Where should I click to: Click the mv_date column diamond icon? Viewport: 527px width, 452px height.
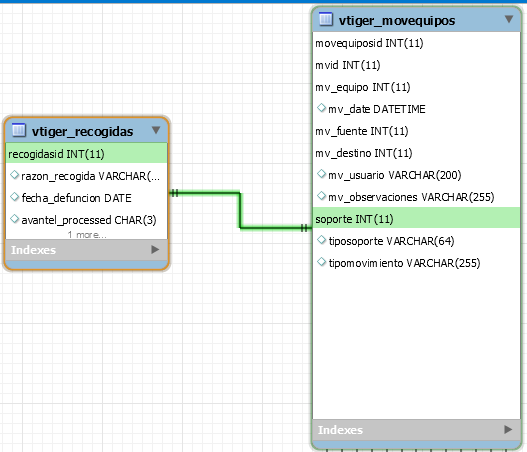pyautogui.click(x=322, y=108)
